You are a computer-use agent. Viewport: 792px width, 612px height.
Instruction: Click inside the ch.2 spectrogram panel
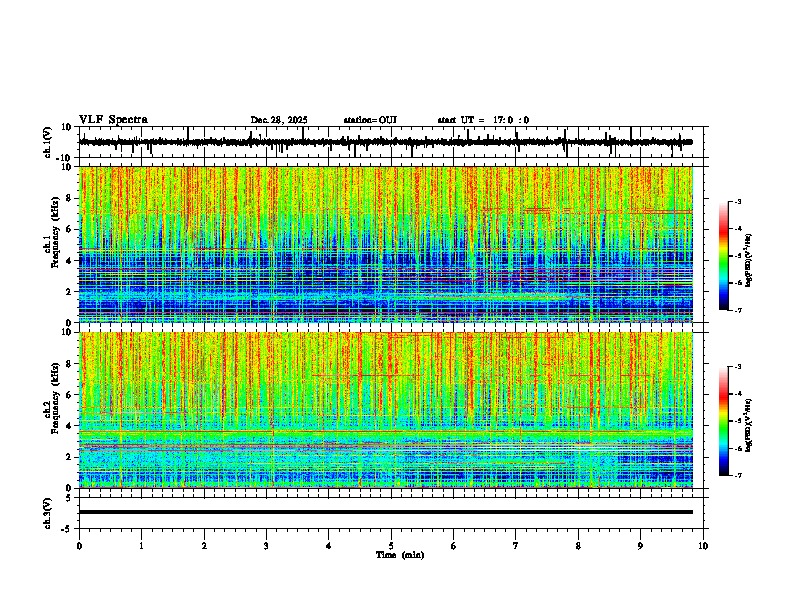(x=386, y=410)
